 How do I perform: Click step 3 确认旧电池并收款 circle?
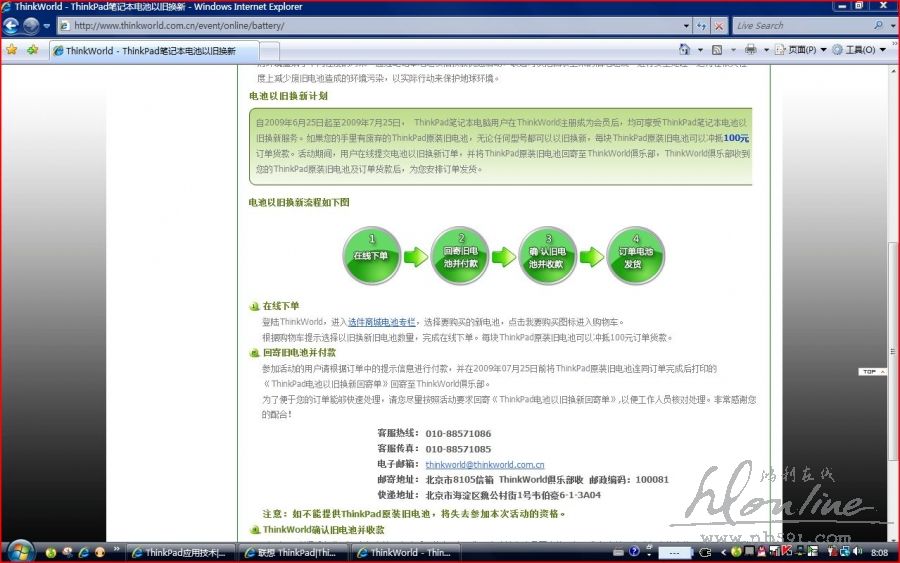548,255
